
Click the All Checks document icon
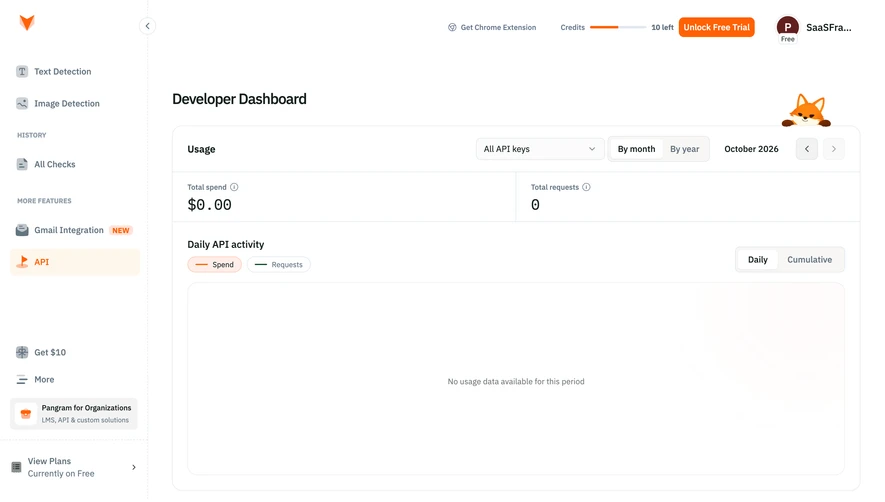pyautogui.click(x=22, y=164)
